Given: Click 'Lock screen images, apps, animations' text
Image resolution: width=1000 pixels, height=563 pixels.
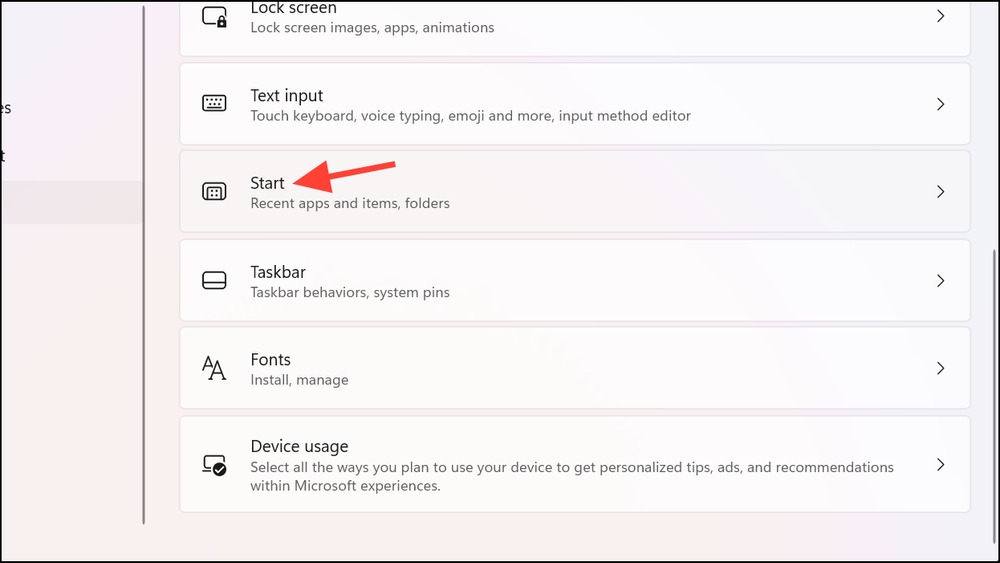Looking at the screenshot, I should [372, 28].
